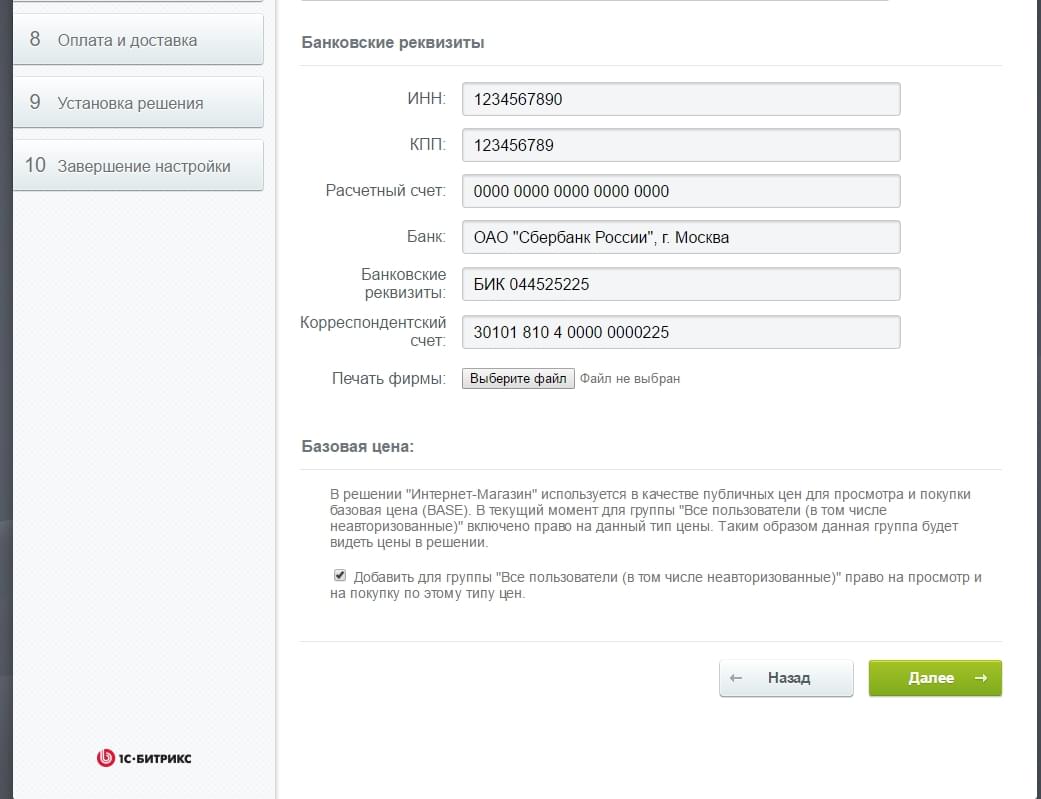Proceed with the green Далее button

tap(935, 678)
